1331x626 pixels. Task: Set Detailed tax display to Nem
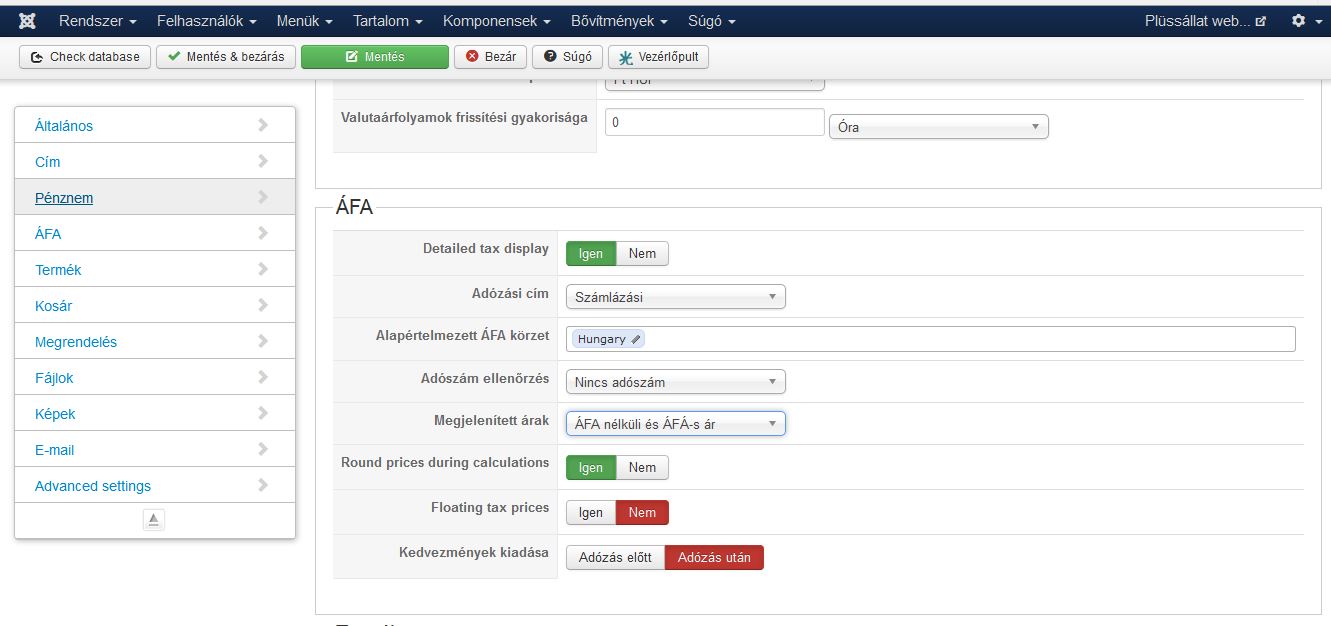pyautogui.click(x=642, y=253)
